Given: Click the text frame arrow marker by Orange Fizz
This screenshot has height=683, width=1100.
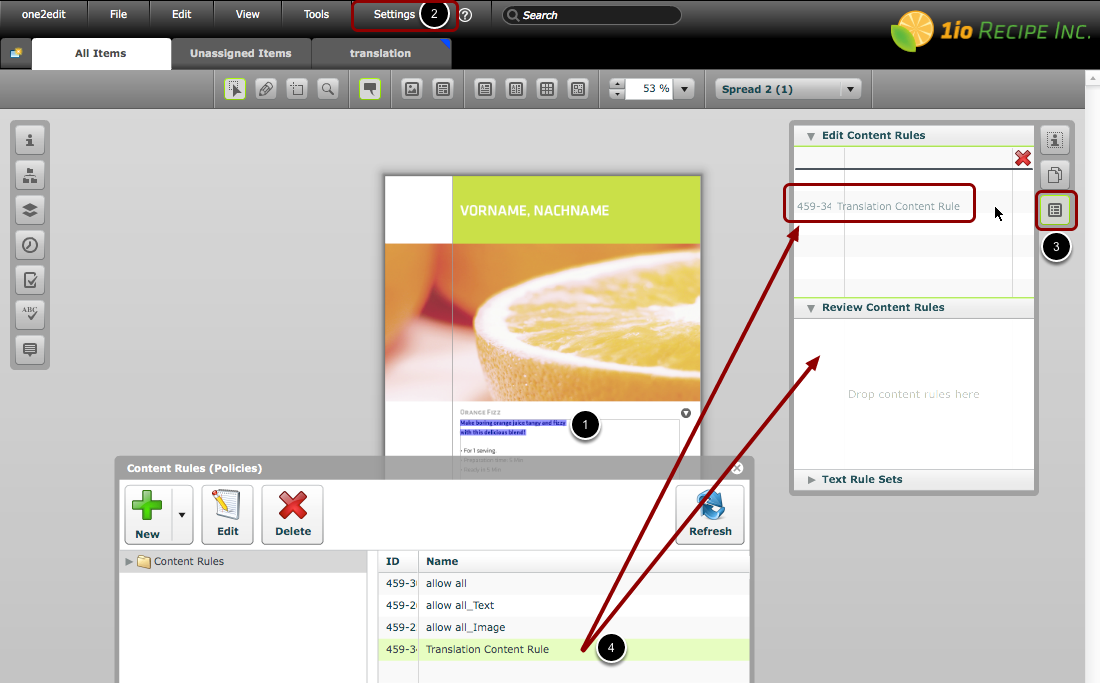Looking at the screenshot, I should coord(686,413).
